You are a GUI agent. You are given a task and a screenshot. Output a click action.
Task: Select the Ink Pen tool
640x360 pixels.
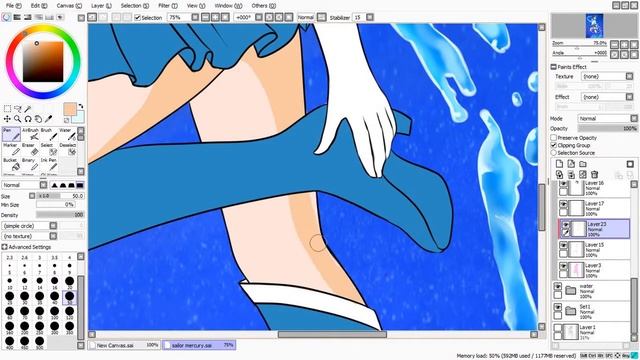click(x=49, y=164)
